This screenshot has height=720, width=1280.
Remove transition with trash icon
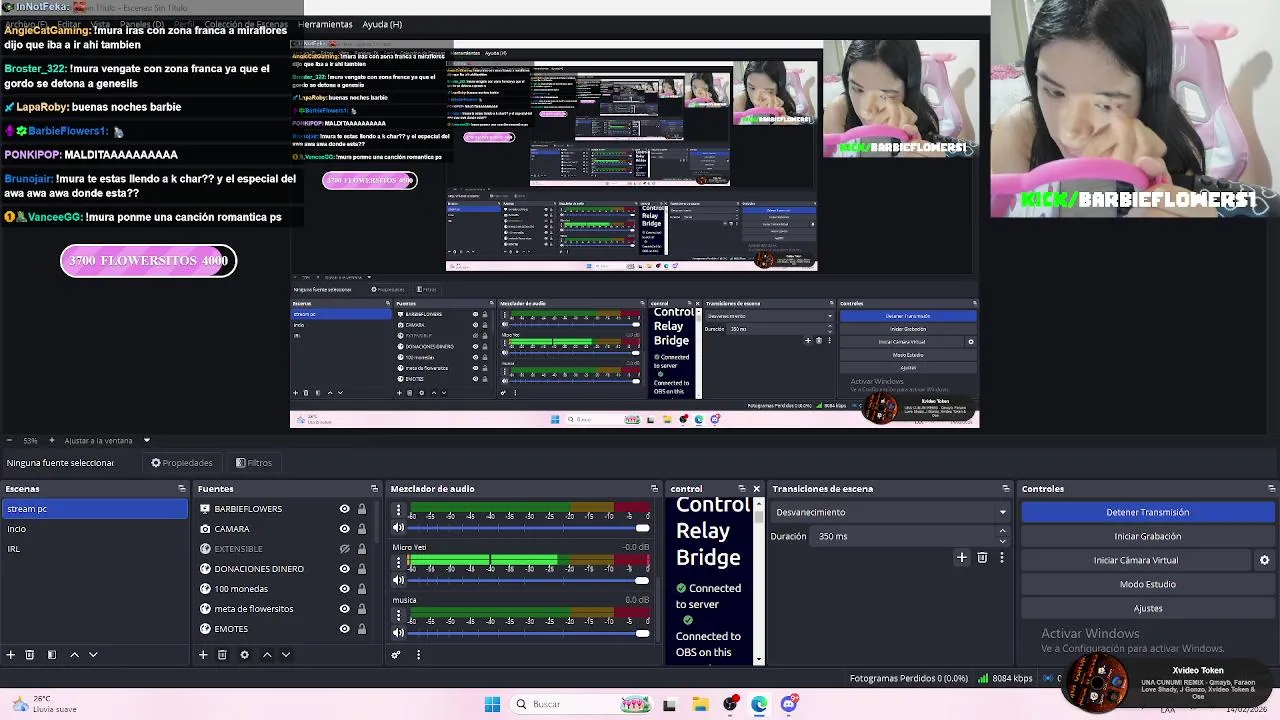pyautogui.click(x=982, y=558)
